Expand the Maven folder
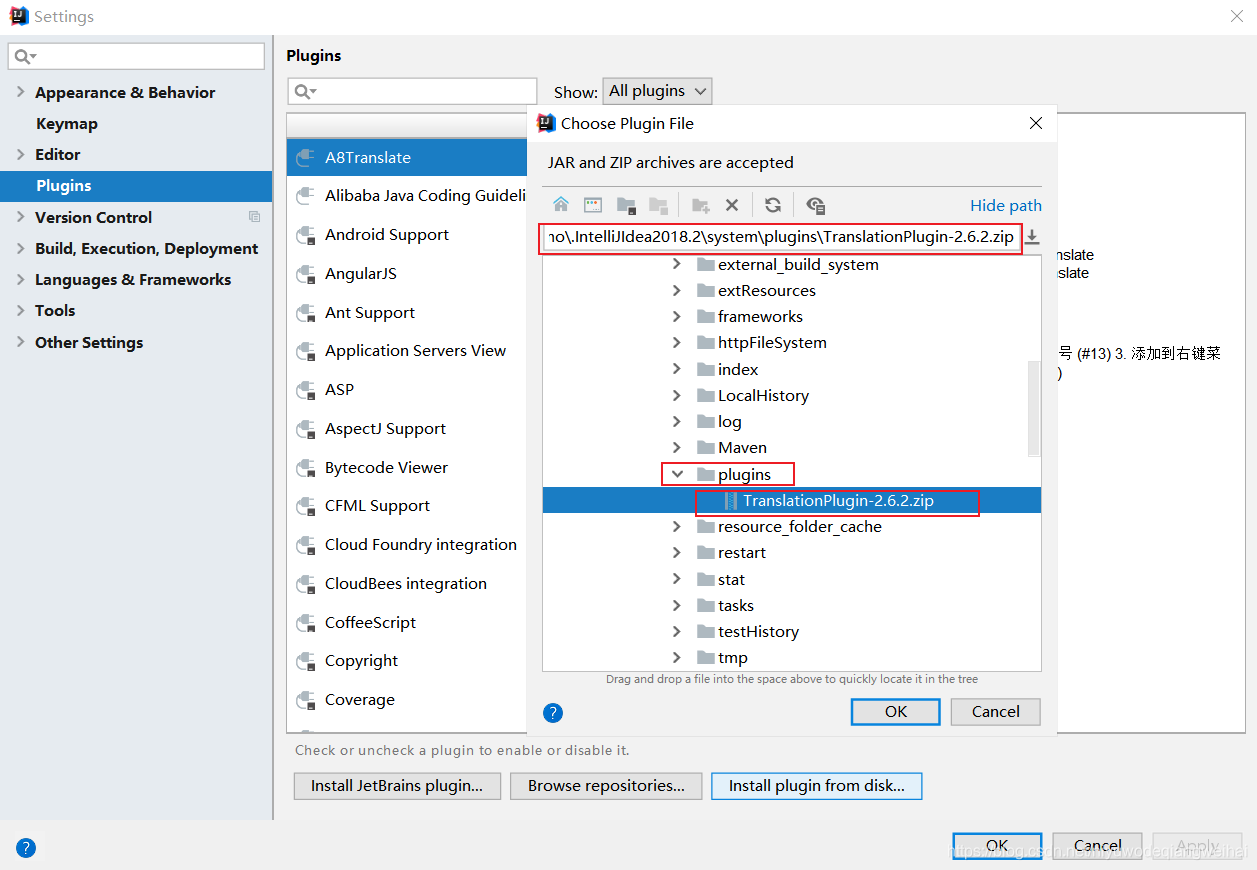 (677, 447)
